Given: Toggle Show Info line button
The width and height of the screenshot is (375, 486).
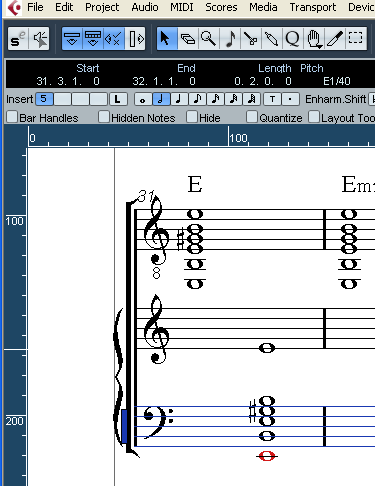Looking at the screenshot, I should 72,39.
